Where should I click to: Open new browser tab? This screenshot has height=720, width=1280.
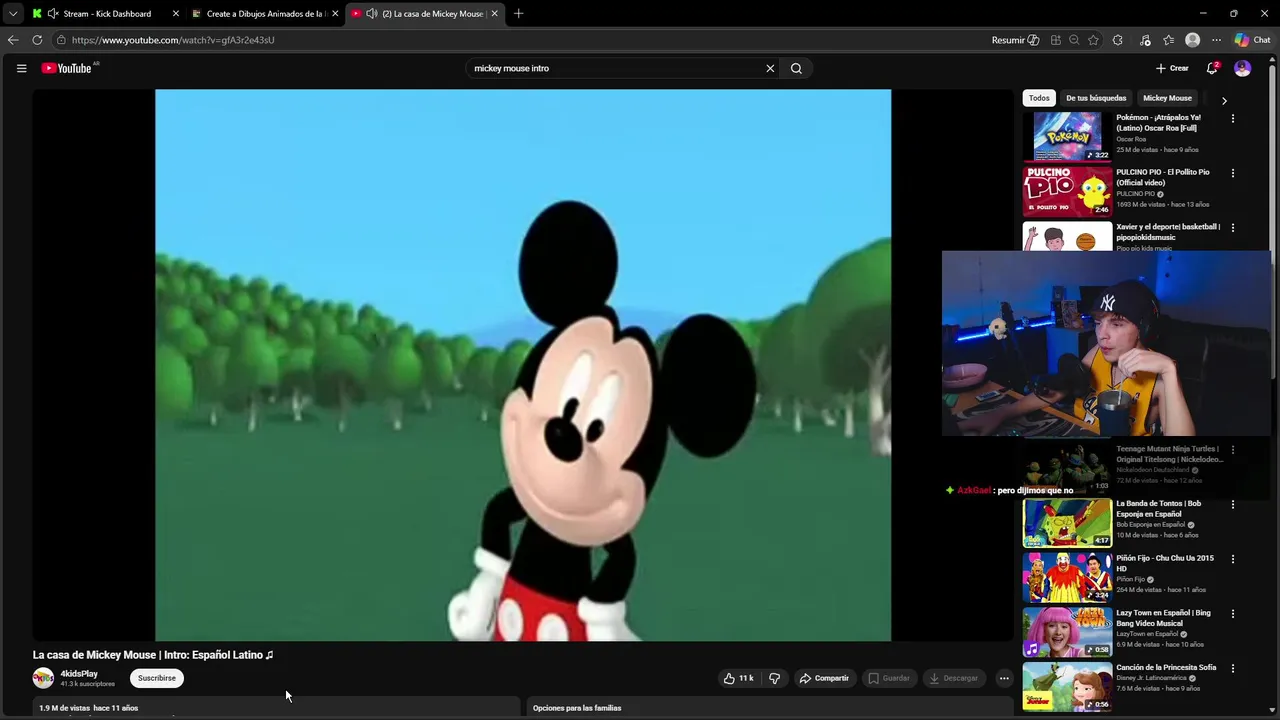pos(518,14)
